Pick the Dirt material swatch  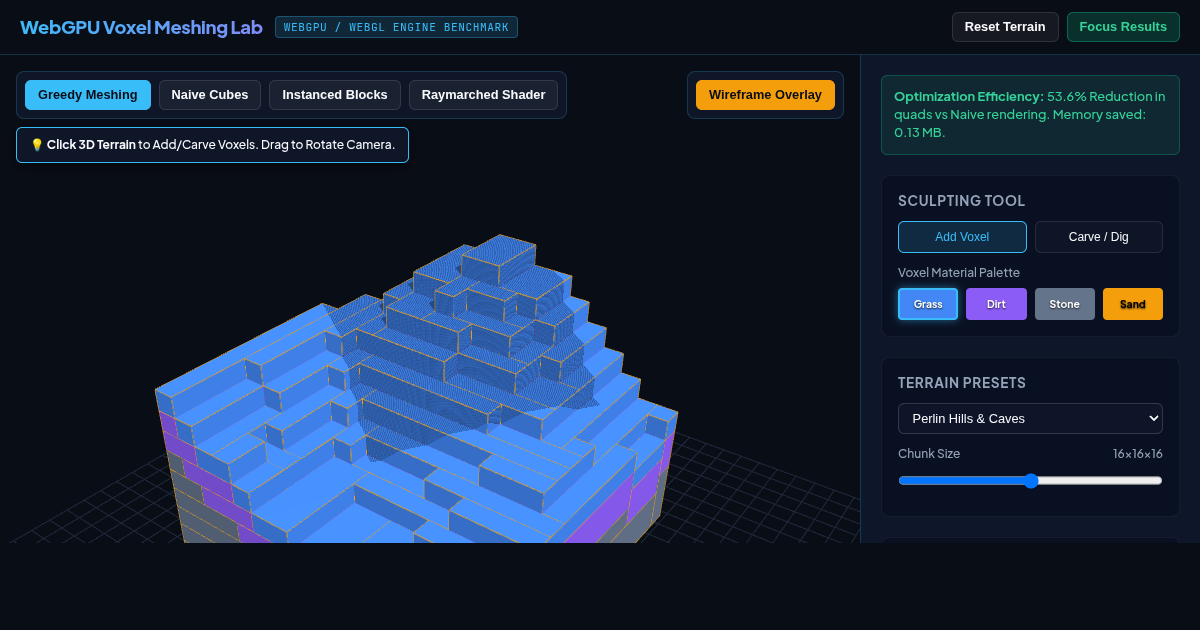[996, 304]
